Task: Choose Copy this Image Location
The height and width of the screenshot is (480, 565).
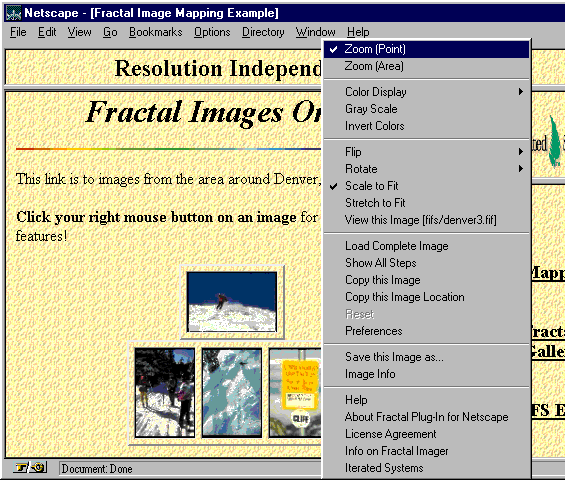Action: point(427,297)
